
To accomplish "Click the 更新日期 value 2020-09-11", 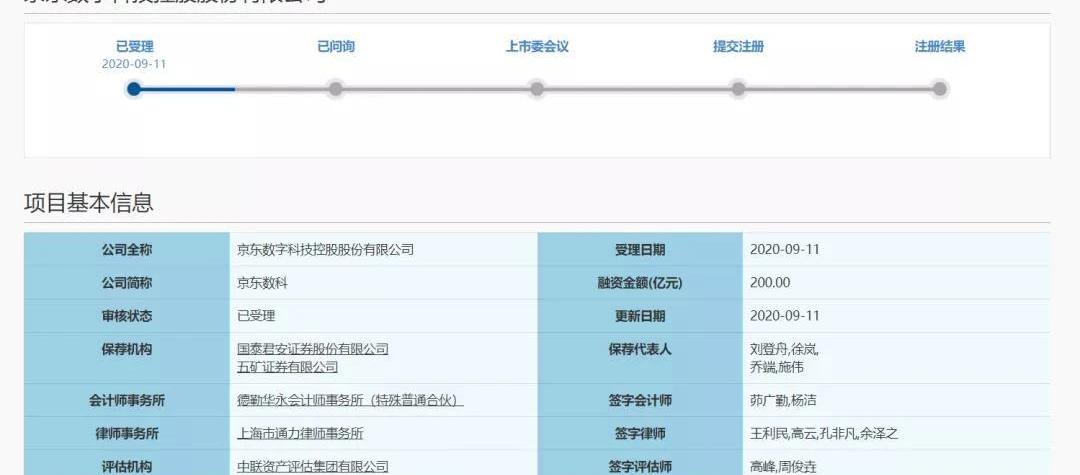I will (x=785, y=316).
